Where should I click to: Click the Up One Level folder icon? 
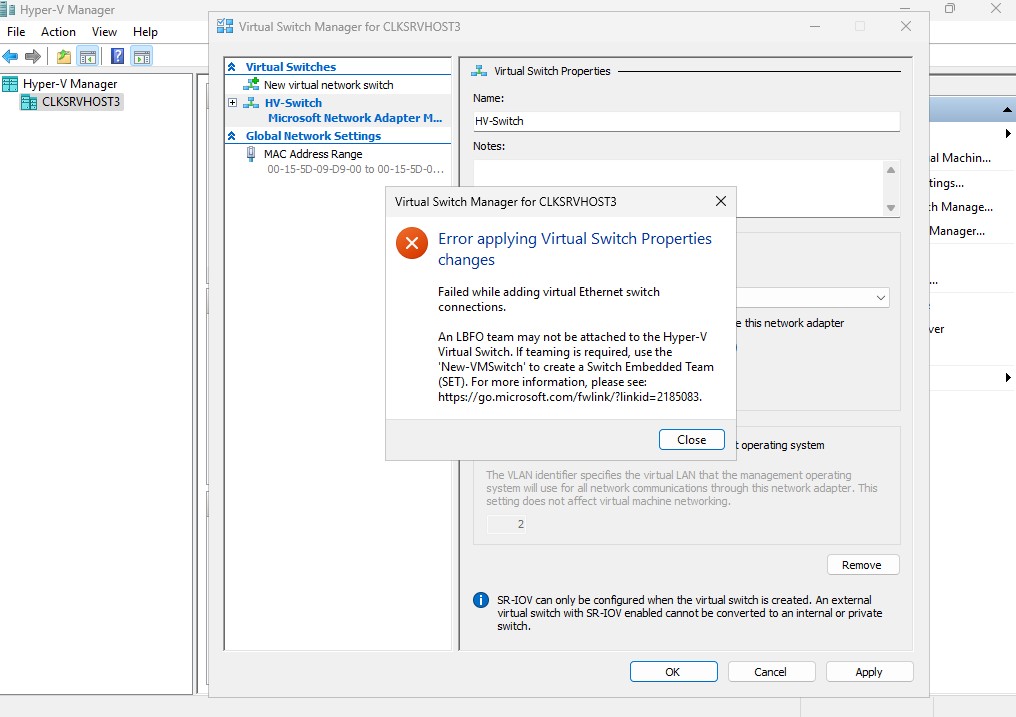click(64, 56)
